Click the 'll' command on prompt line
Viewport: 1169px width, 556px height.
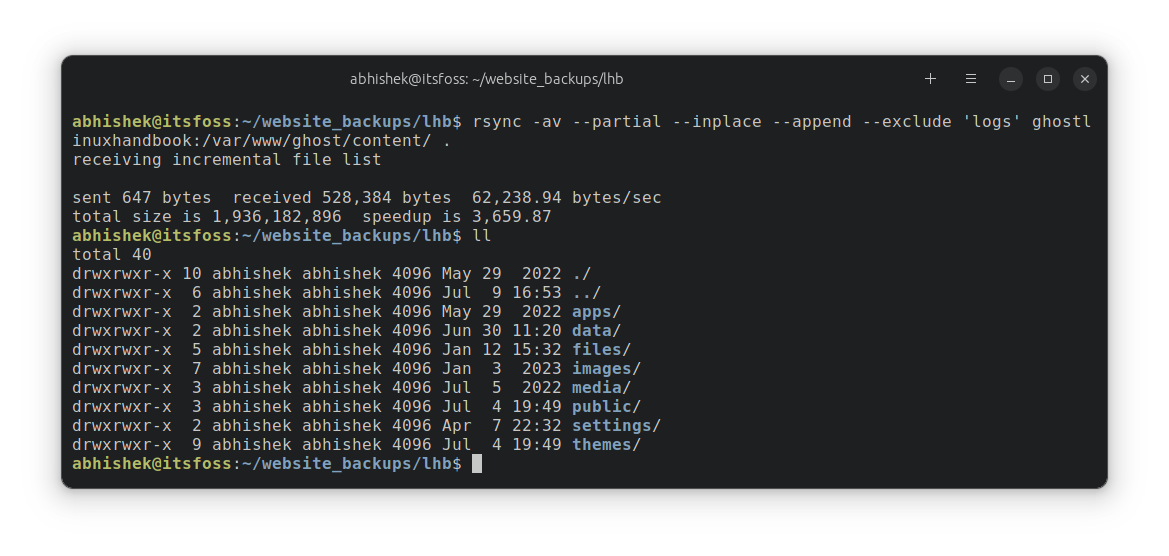coord(482,236)
